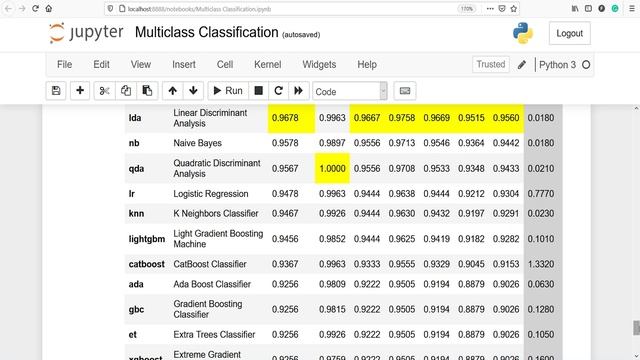Log out with the Logout button
This screenshot has height=360, width=640.
[569, 33]
